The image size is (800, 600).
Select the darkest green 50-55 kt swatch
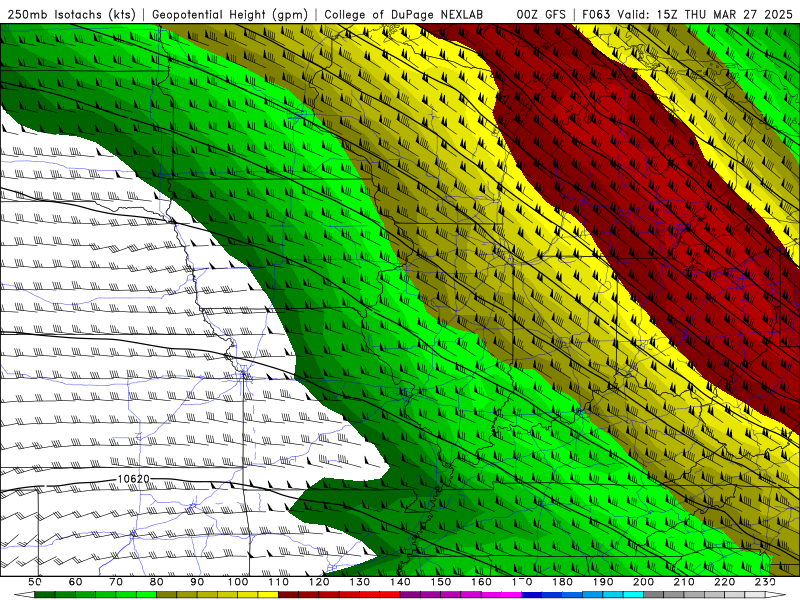(44, 594)
